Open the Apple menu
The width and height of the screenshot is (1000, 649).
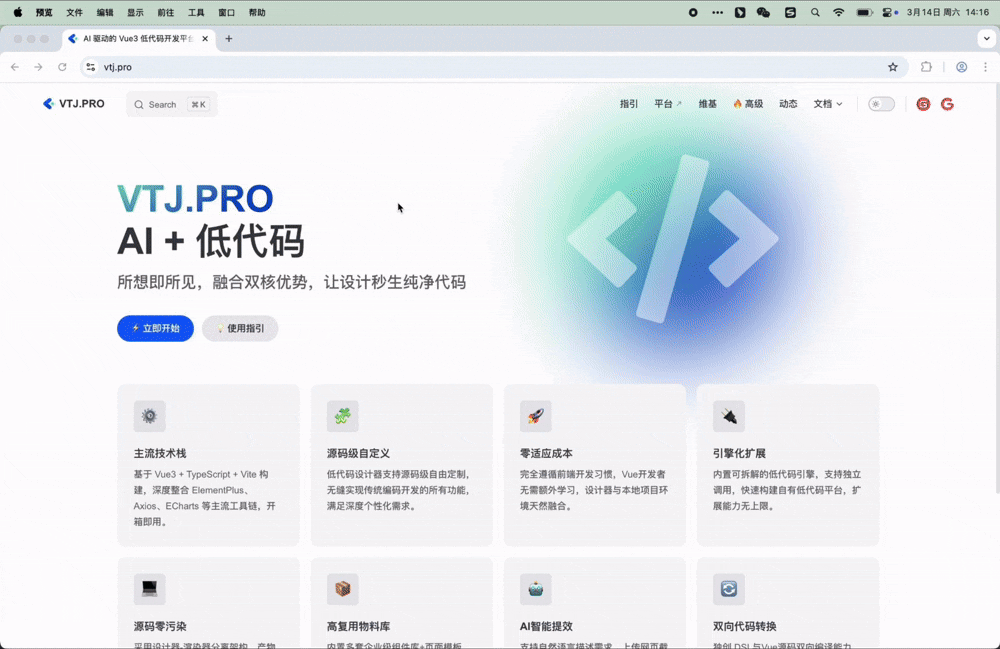17,12
